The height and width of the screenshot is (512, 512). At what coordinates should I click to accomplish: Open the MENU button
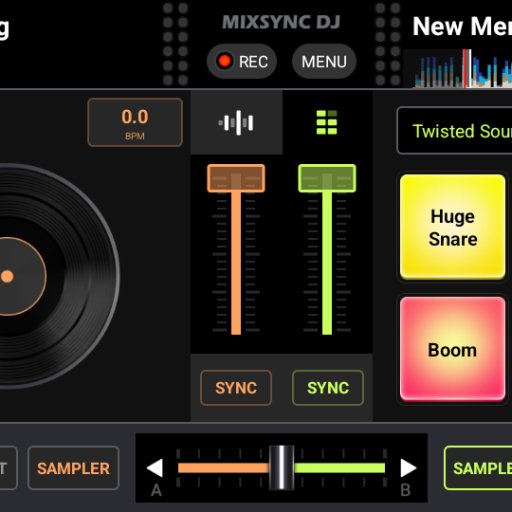tap(324, 62)
